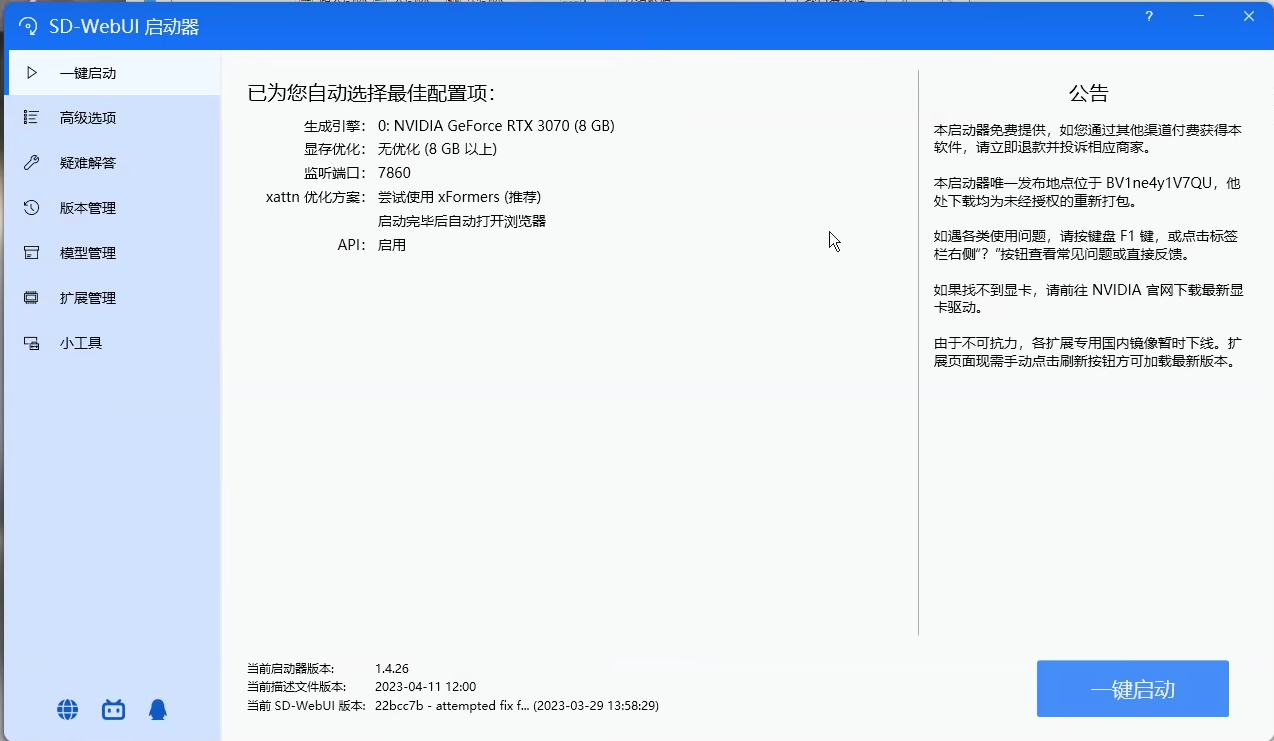The image size is (1274, 741).
Task: Click the "API:" label
Action: [x=351, y=245]
